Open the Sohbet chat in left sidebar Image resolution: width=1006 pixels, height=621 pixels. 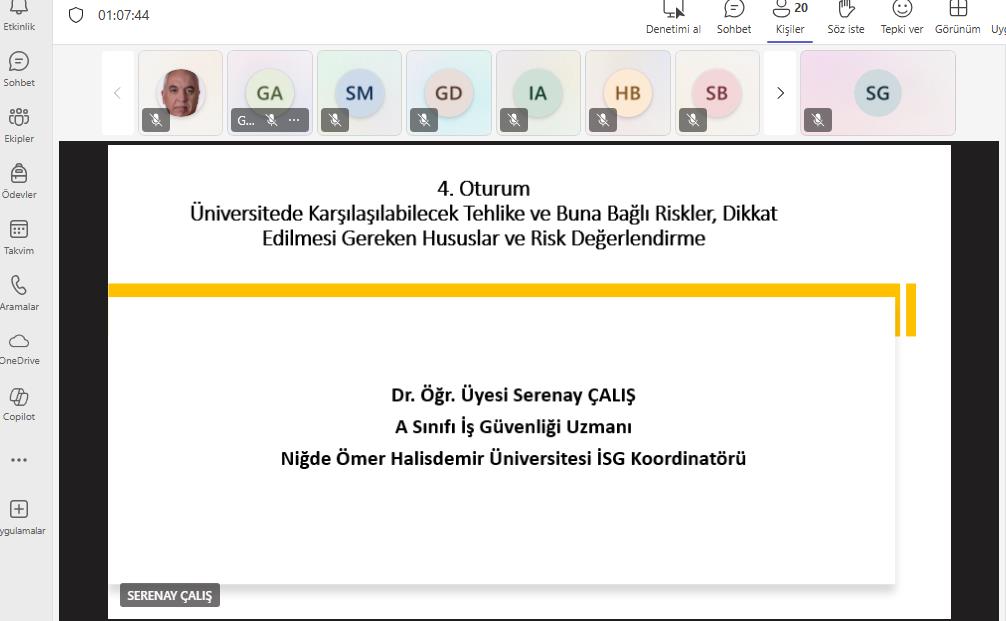coord(18,69)
